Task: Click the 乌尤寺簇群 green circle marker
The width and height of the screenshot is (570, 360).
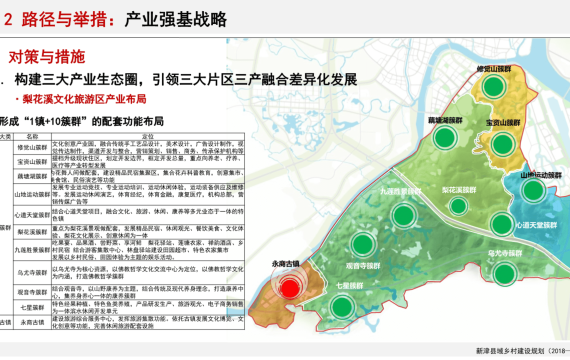Action: (x=505, y=273)
